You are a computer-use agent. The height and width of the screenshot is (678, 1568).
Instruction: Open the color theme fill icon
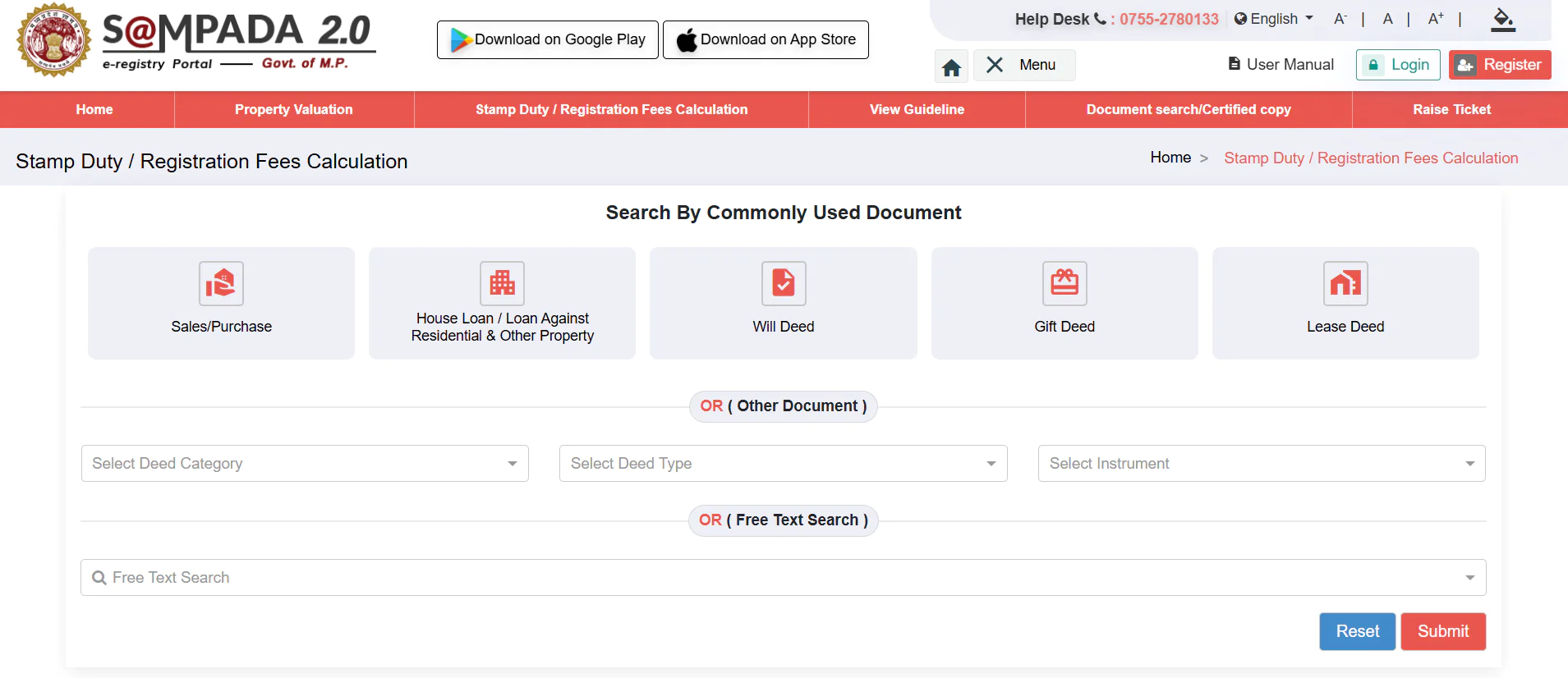point(1502,20)
